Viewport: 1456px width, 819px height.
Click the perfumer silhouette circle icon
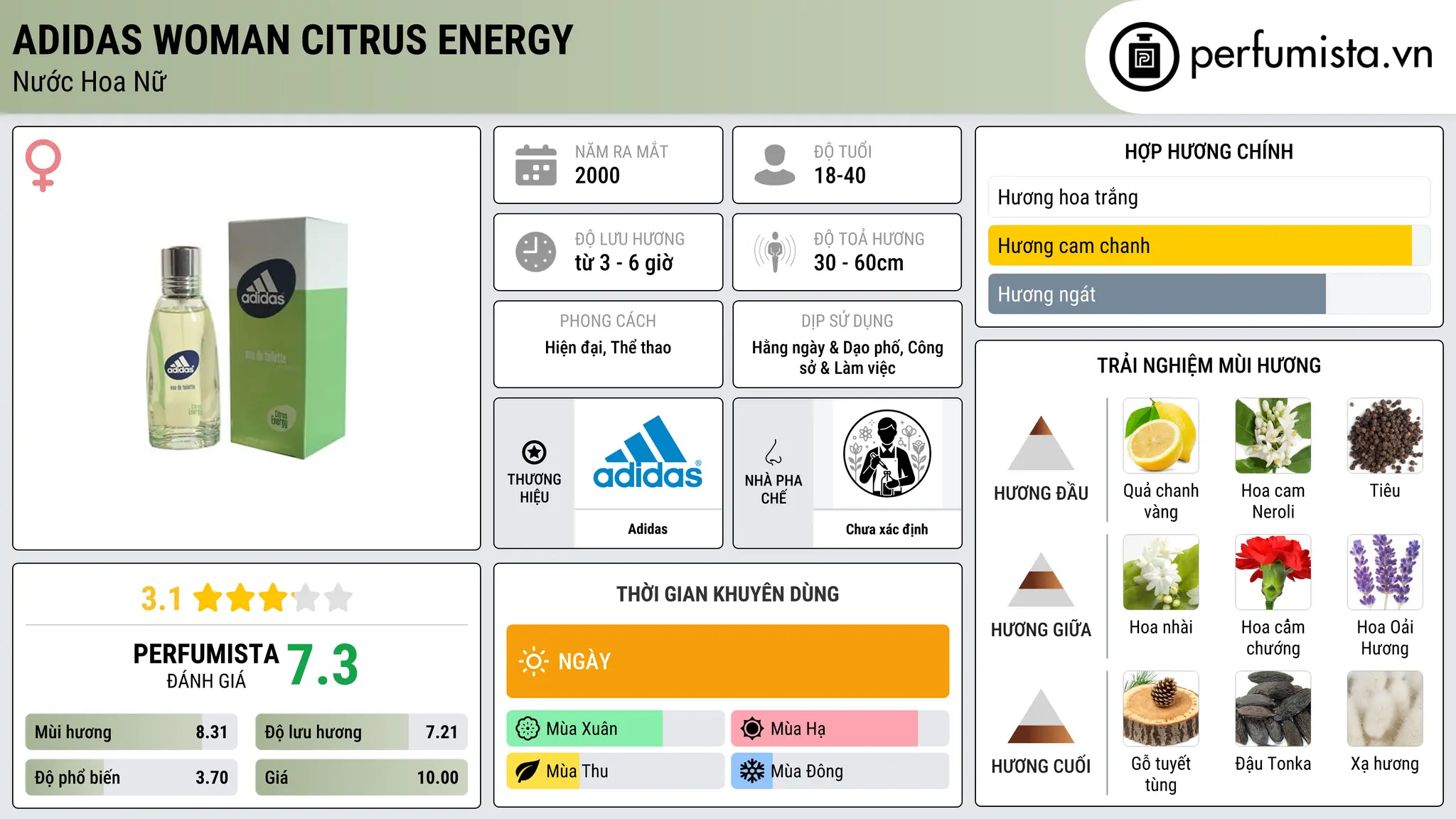887,454
